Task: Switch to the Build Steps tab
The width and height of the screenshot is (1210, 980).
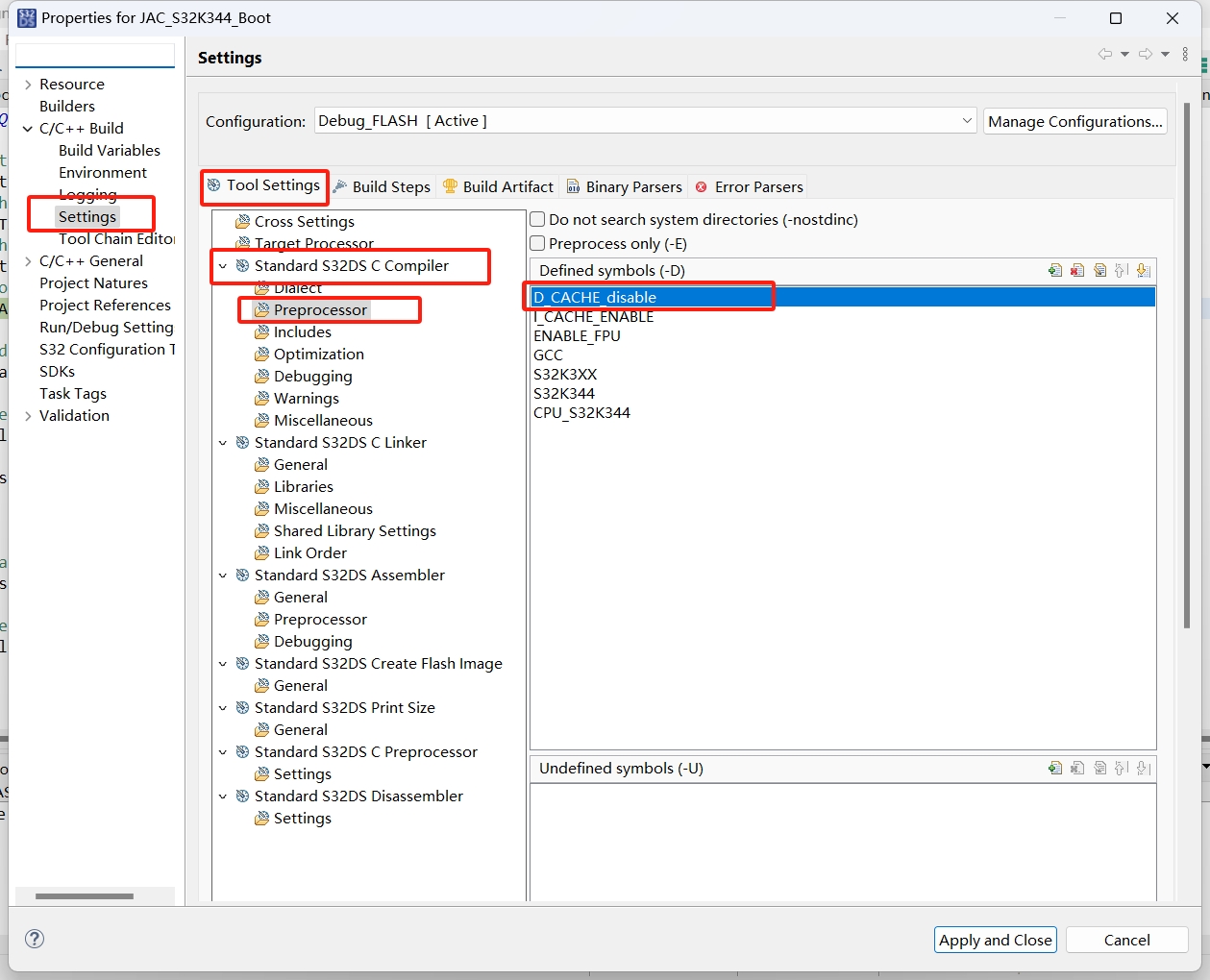Action: pos(382,186)
